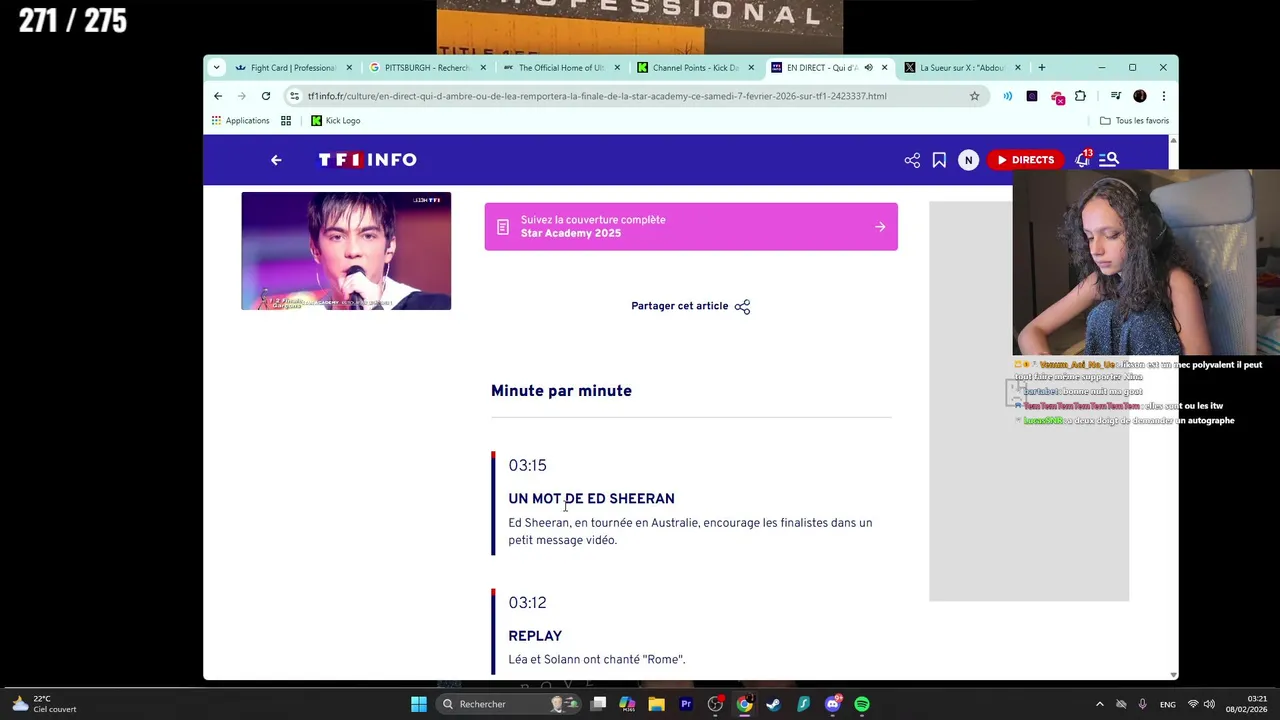Open Premiere Pro from the taskbar
The width and height of the screenshot is (1280, 720).
pyautogui.click(x=686, y=704)
